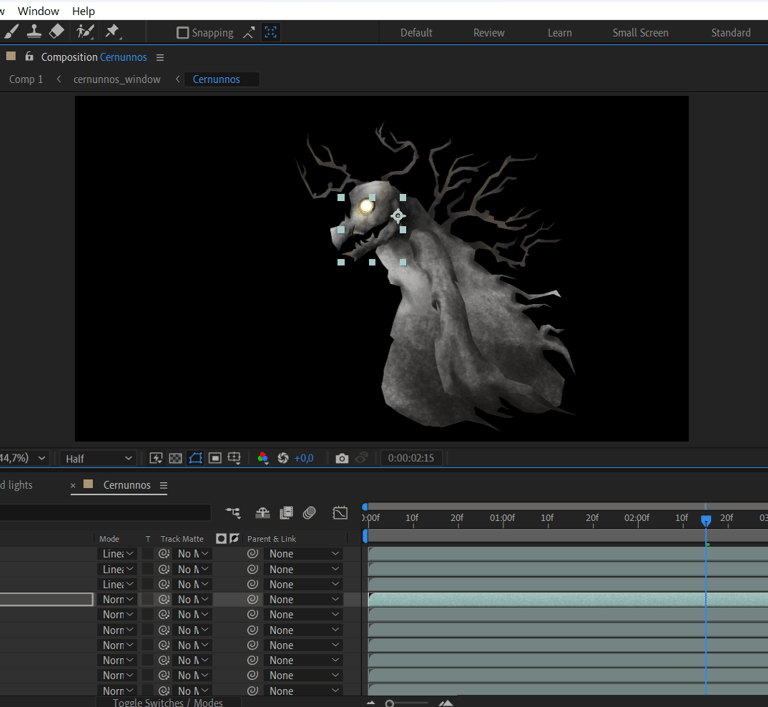Open the Window menu
This screenshot has width=768, height=707.
39,11
